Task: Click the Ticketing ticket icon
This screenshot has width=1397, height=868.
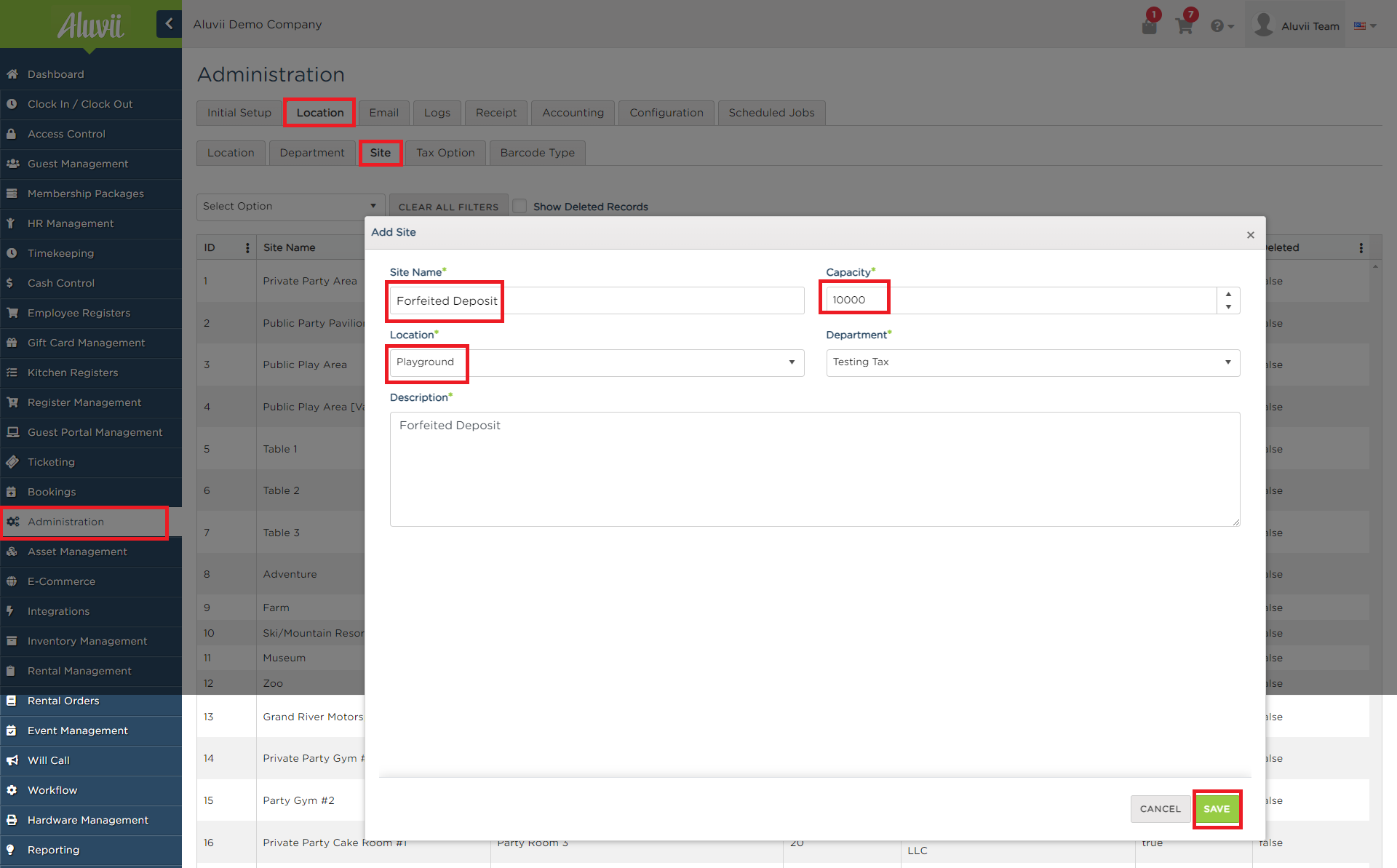Action: (12, 462)
